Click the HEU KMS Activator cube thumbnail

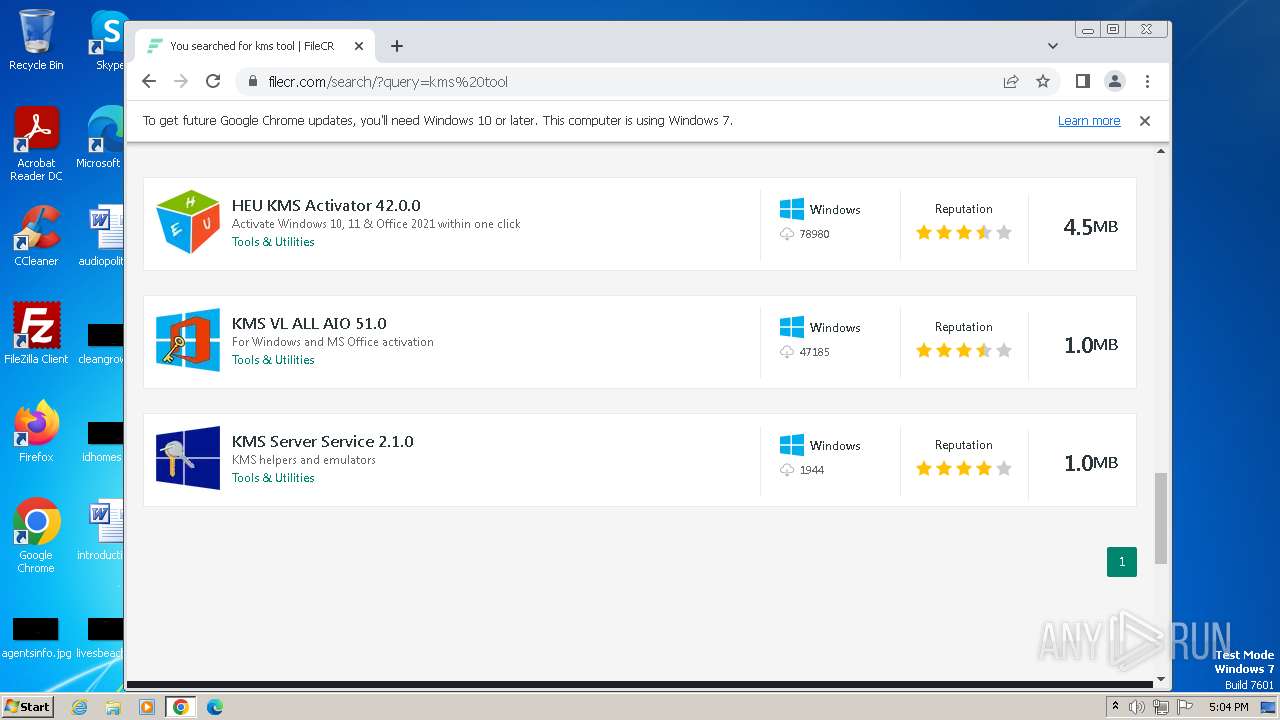(188, 222)
